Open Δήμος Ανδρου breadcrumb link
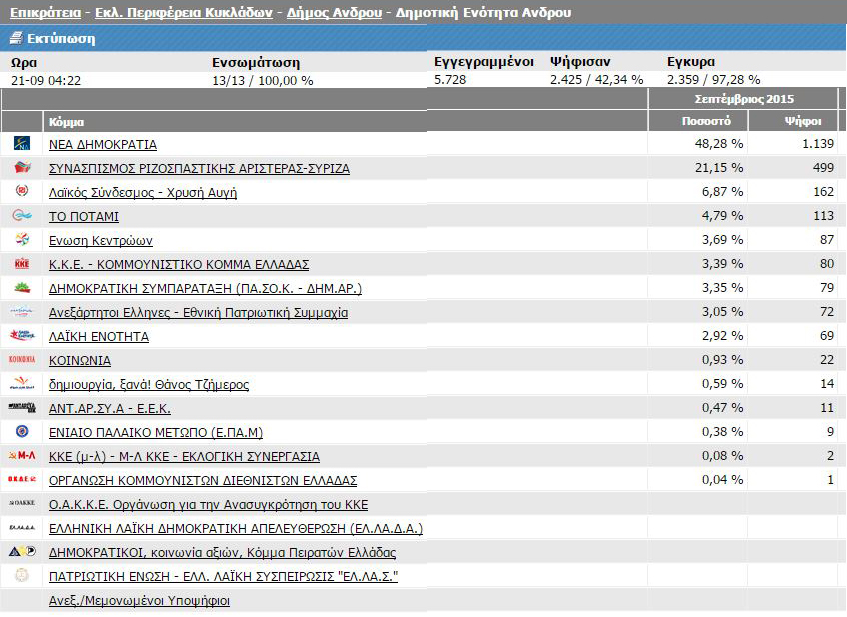 tap(334, 12)
